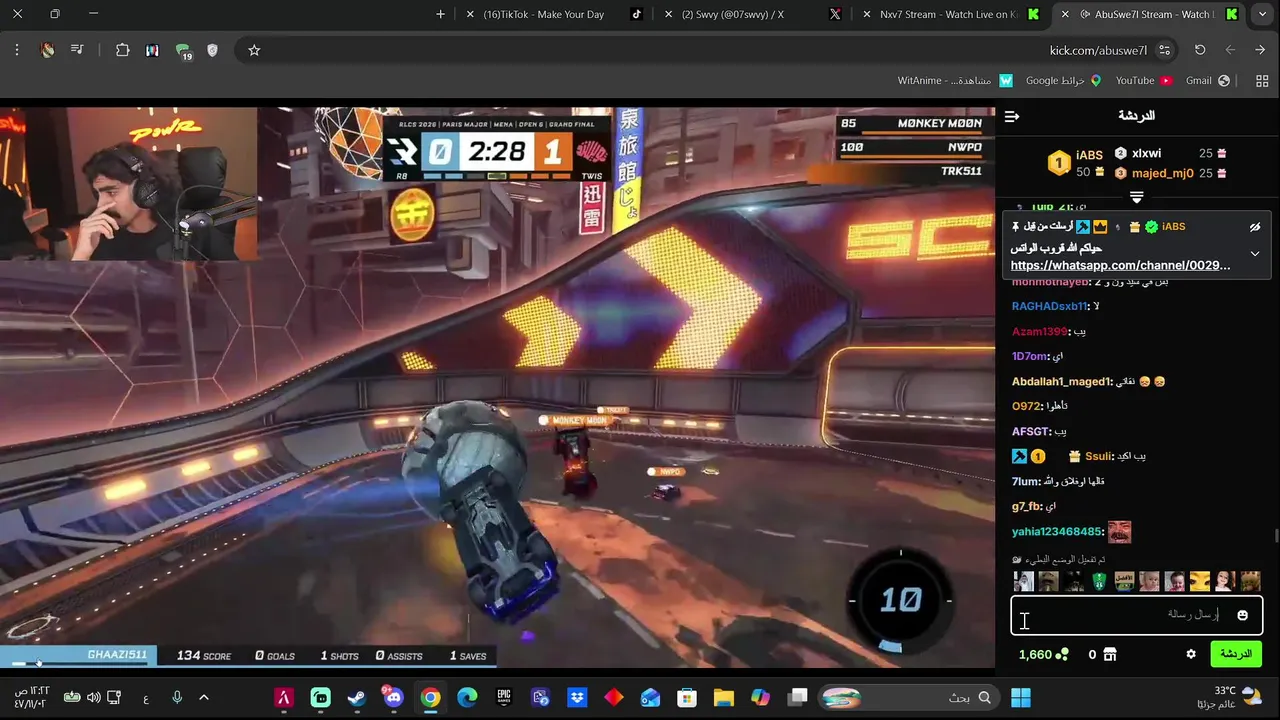Click the shield extension icon
The width and height of the screenshot is (1280, 720).
tap(212, 50)
